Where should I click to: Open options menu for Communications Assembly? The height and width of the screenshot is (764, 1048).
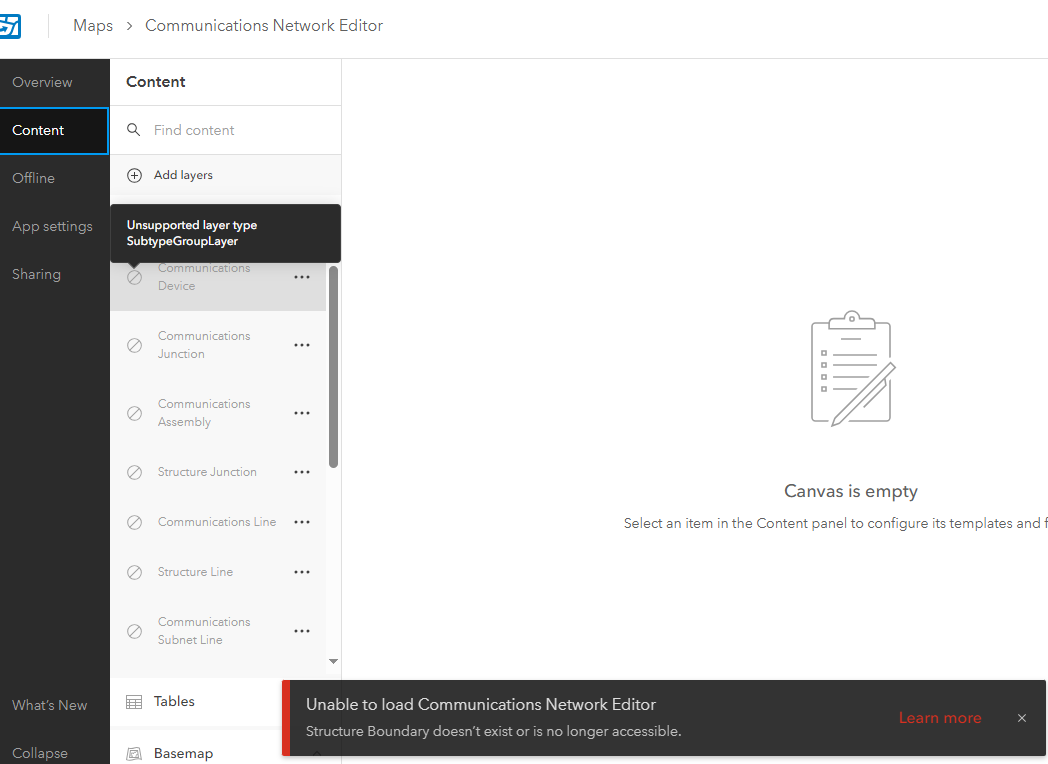pos(302,413)
